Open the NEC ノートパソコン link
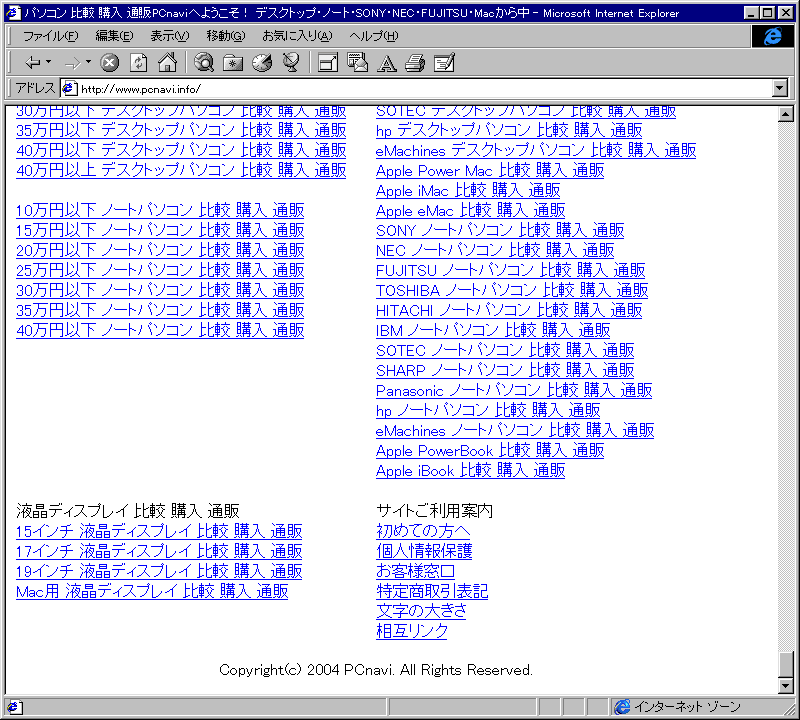Screen dimensions: 800x720 point(495,250)
